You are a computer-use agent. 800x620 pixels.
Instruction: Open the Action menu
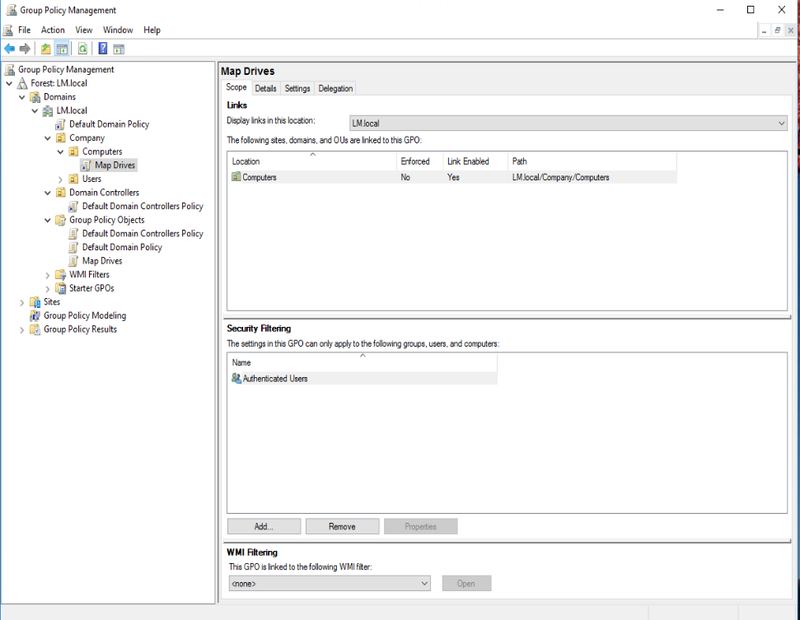pyautogui.click(x=52, y=29)
